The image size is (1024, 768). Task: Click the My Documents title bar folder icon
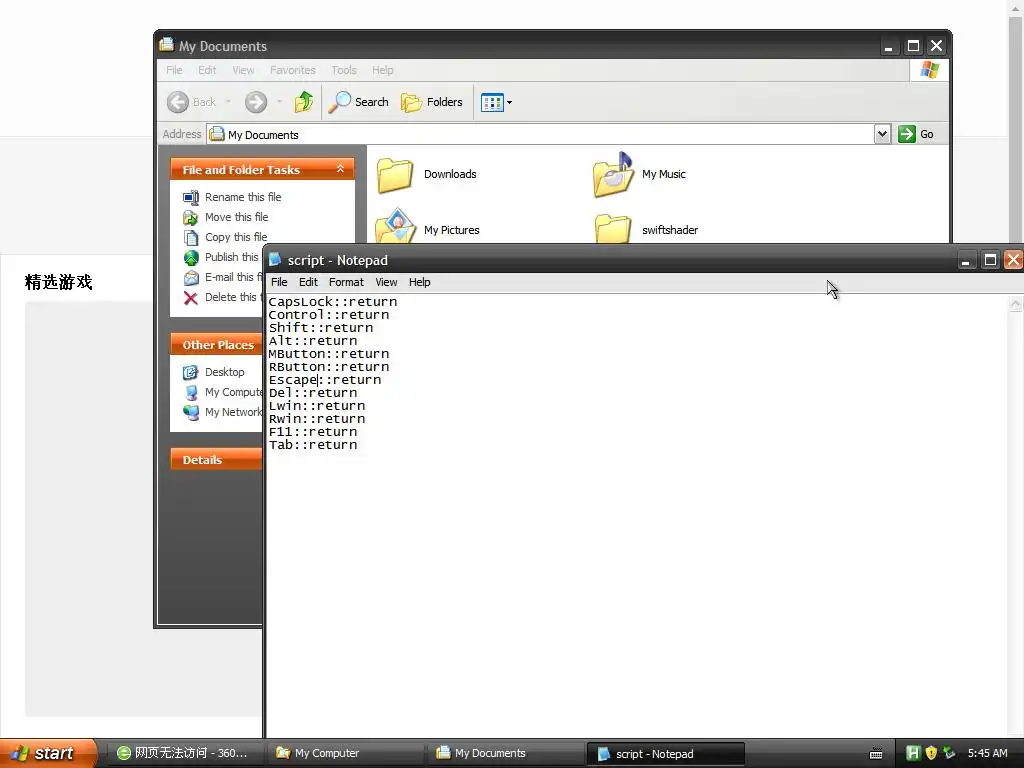pyautogui.click(x=167, y=44)
